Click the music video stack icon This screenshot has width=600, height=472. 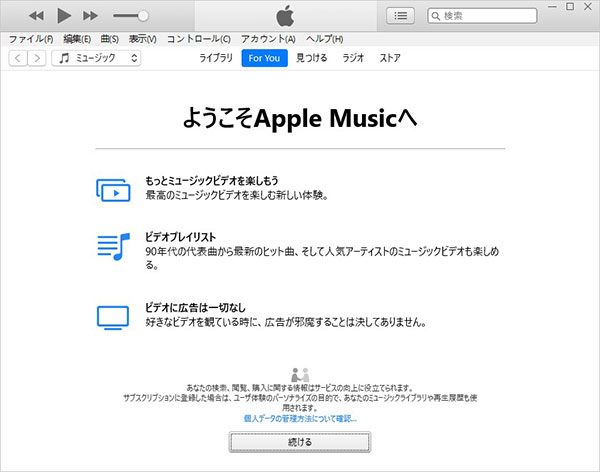113,190
